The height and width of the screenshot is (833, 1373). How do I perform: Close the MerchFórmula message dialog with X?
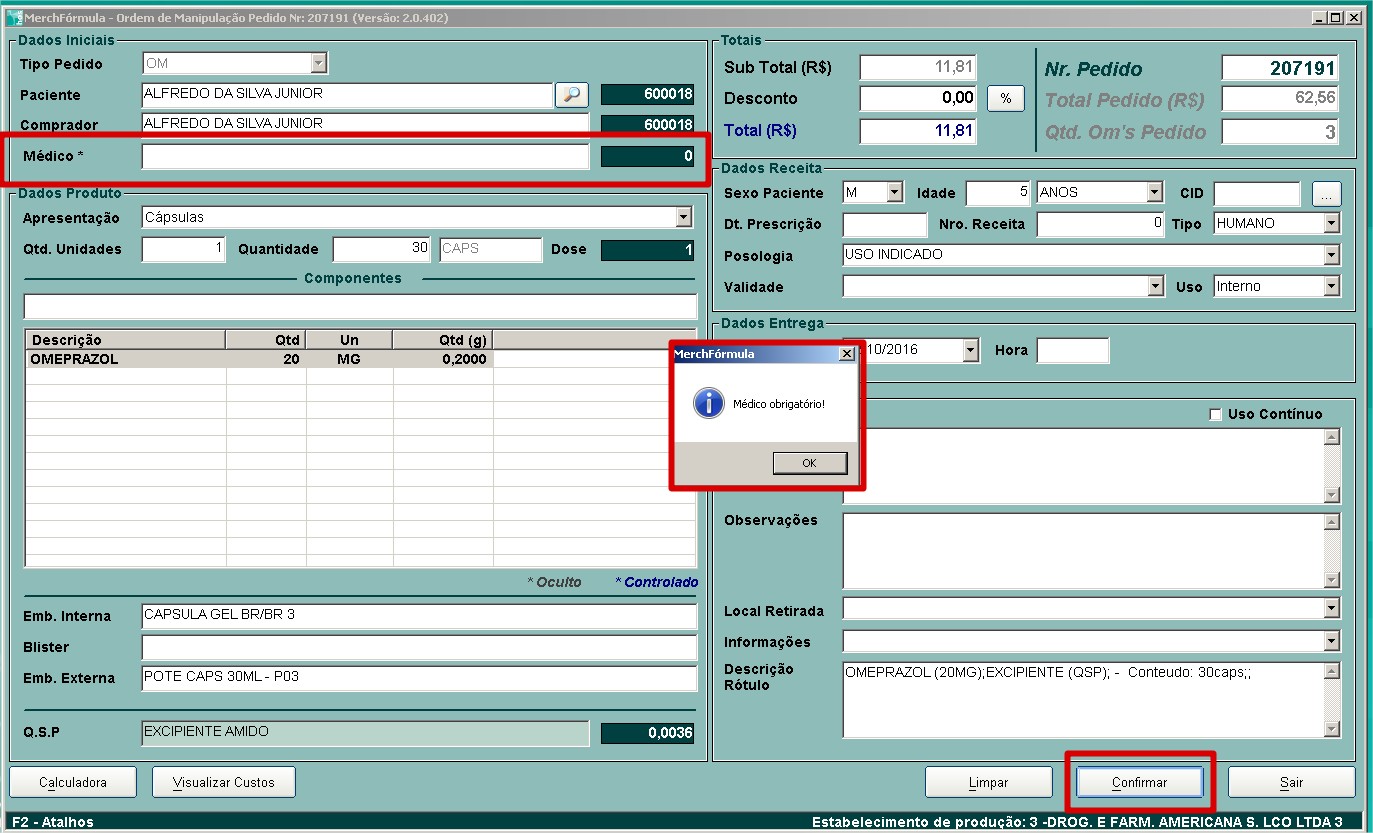pos(846,354)
